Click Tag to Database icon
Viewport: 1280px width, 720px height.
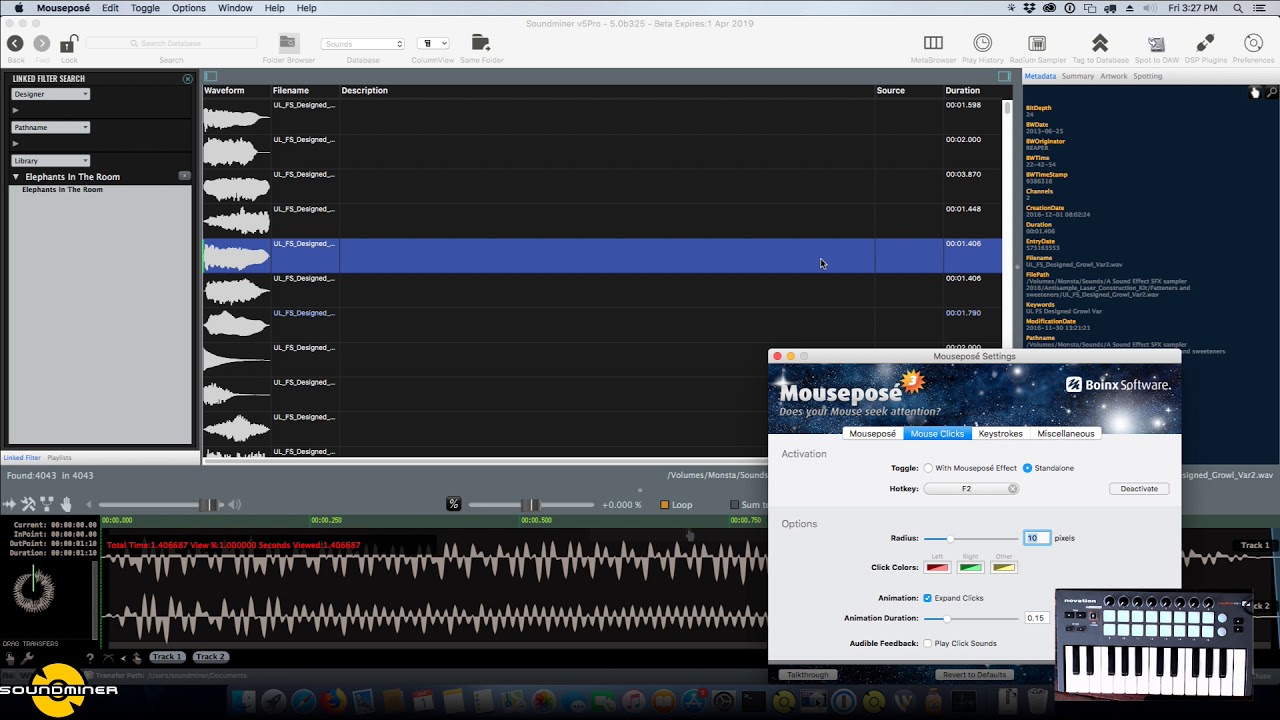pos(1100,43)
